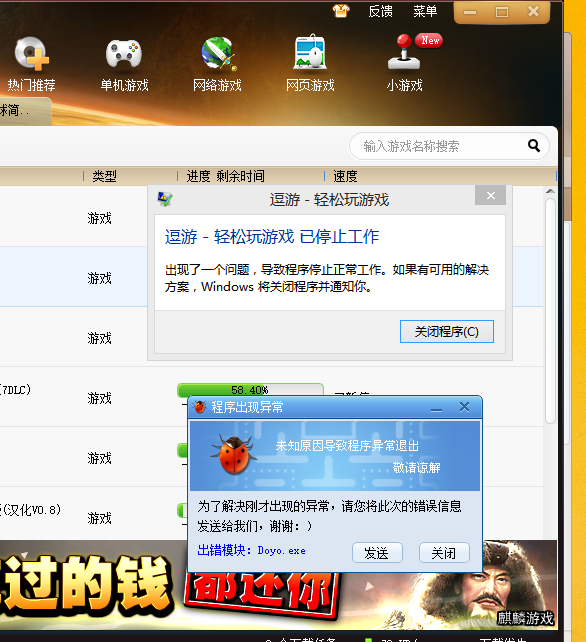Maximize the 逗游 main window
This screenshot has height=642, width=586.
coord(502,13)
